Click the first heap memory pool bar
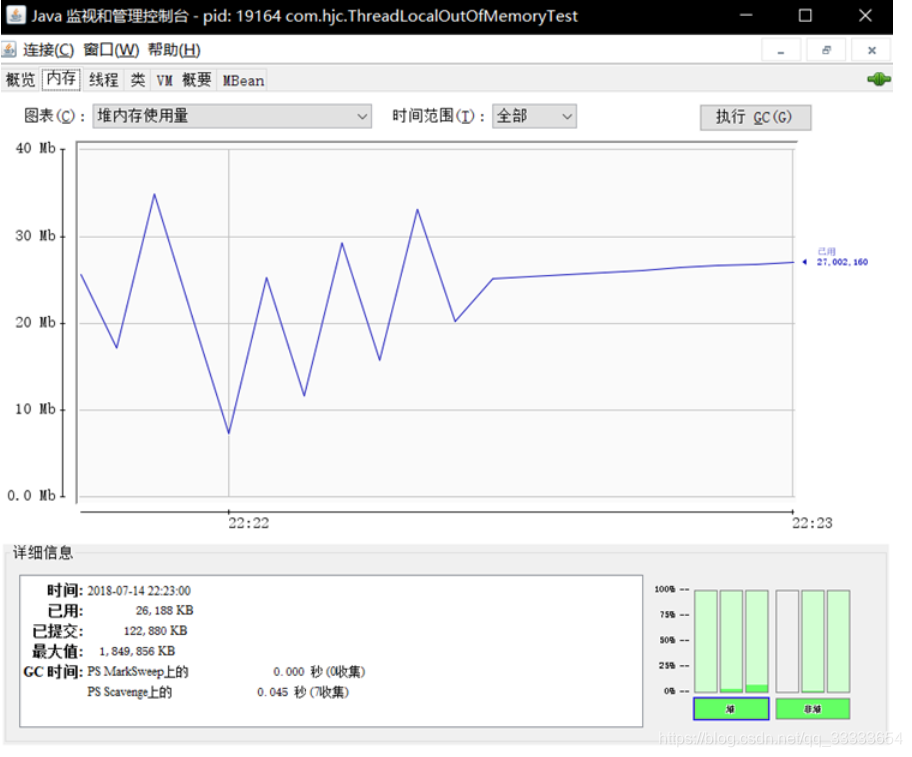The image size is (912, 757). (706, 641)
